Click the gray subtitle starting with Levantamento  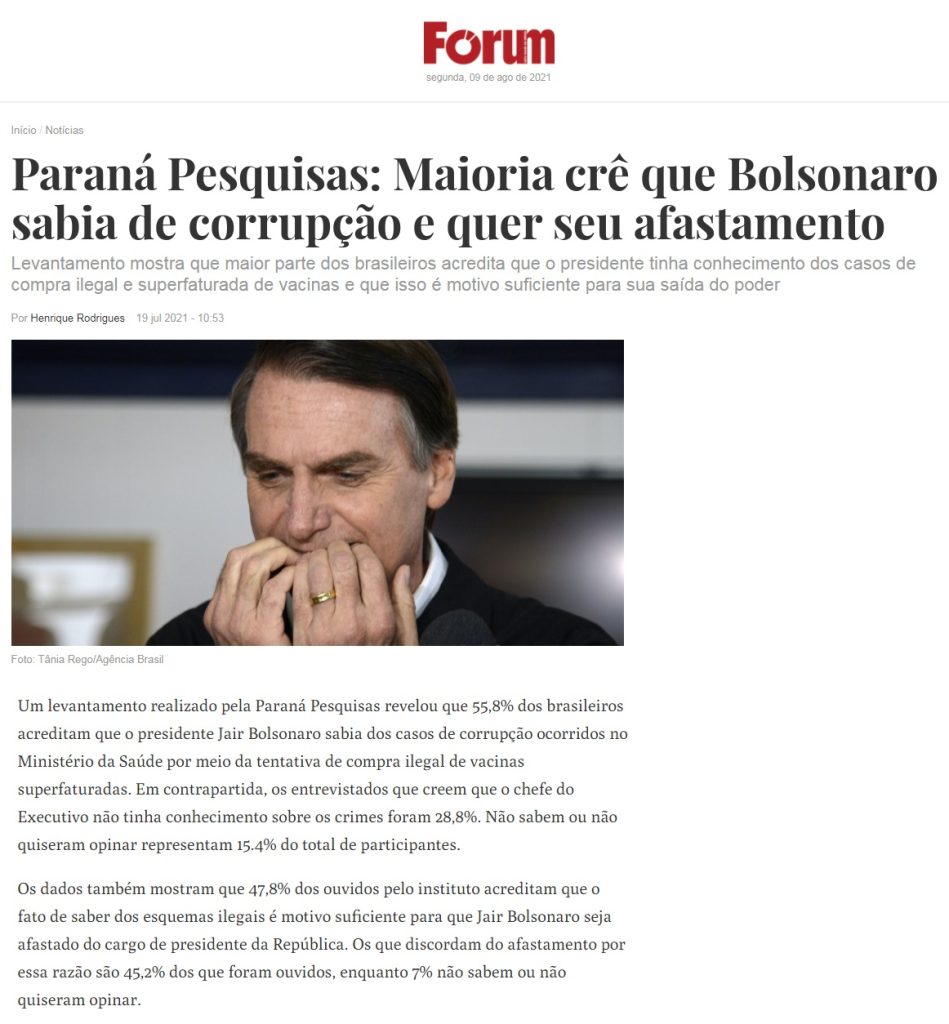tap(463, 274)
